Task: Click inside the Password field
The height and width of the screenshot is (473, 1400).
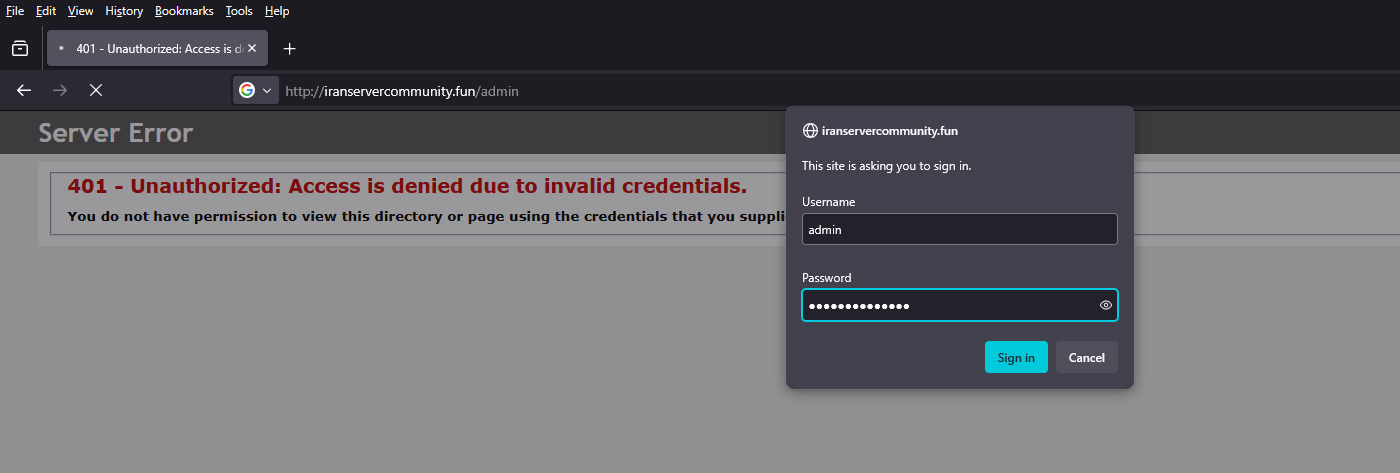Action: tap(945, 305)
